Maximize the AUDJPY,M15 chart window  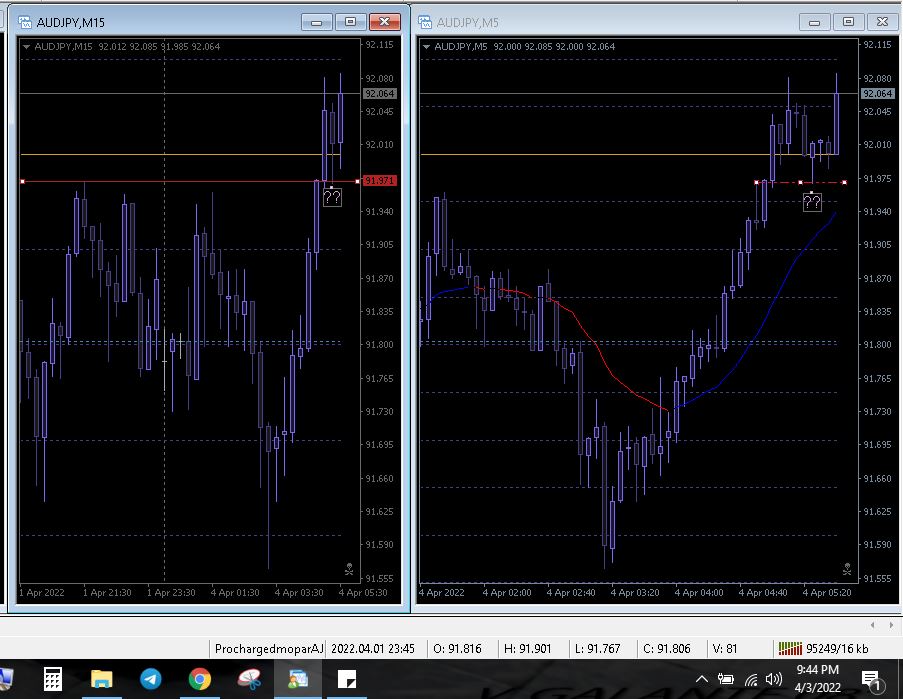[x=350, y=22]
